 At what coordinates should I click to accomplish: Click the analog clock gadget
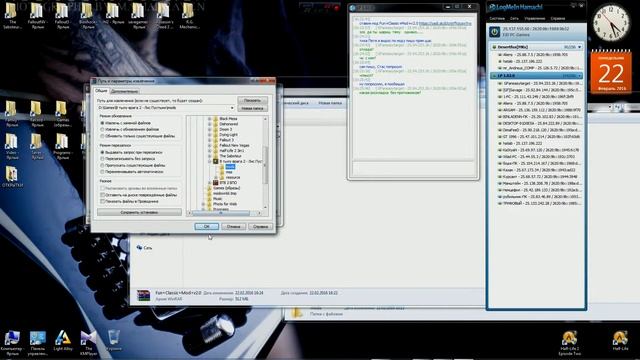tap(611, 23)
